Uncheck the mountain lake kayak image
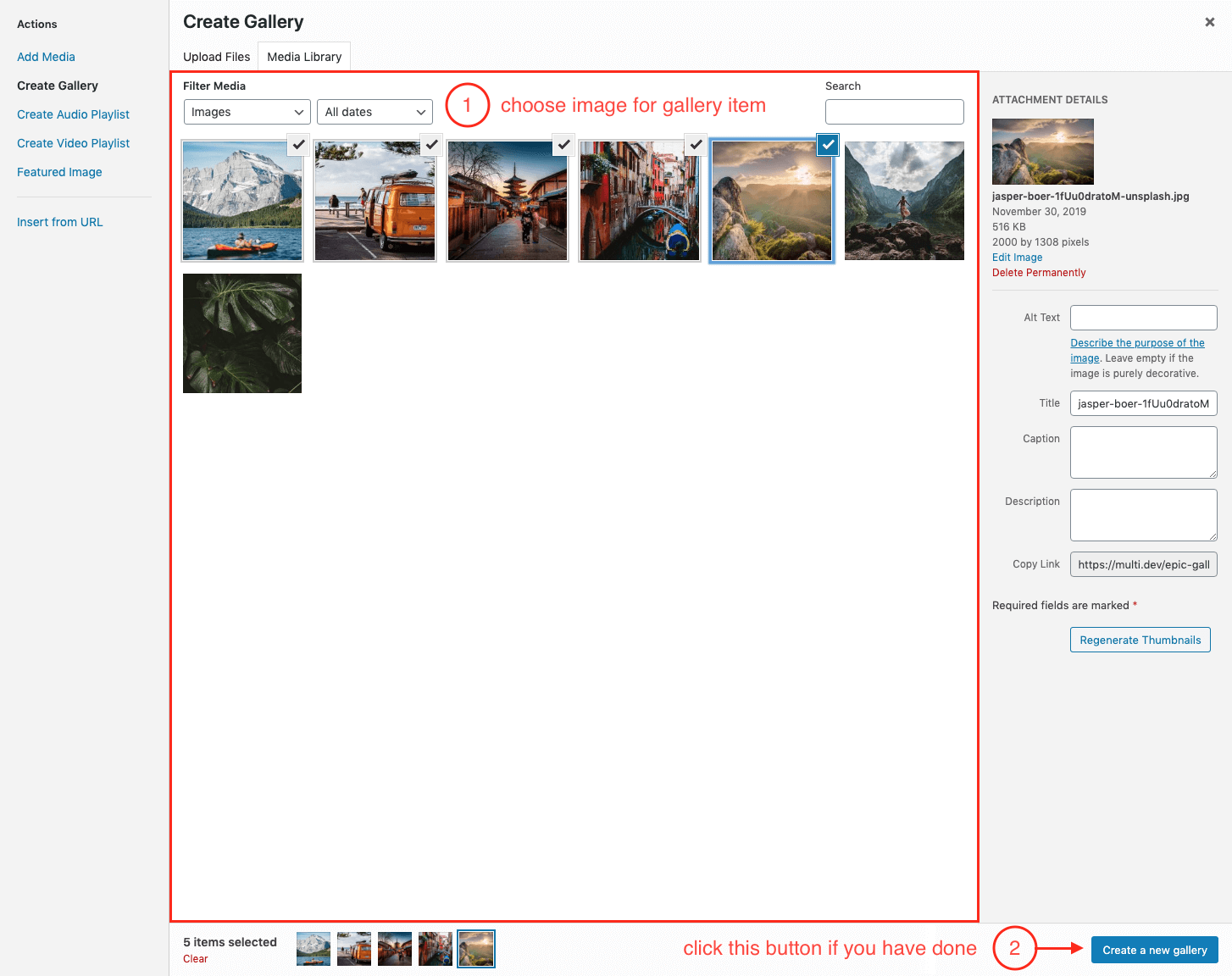Image resolution: width=1232 pixels, height=976 pixels. tap(298, 145)
